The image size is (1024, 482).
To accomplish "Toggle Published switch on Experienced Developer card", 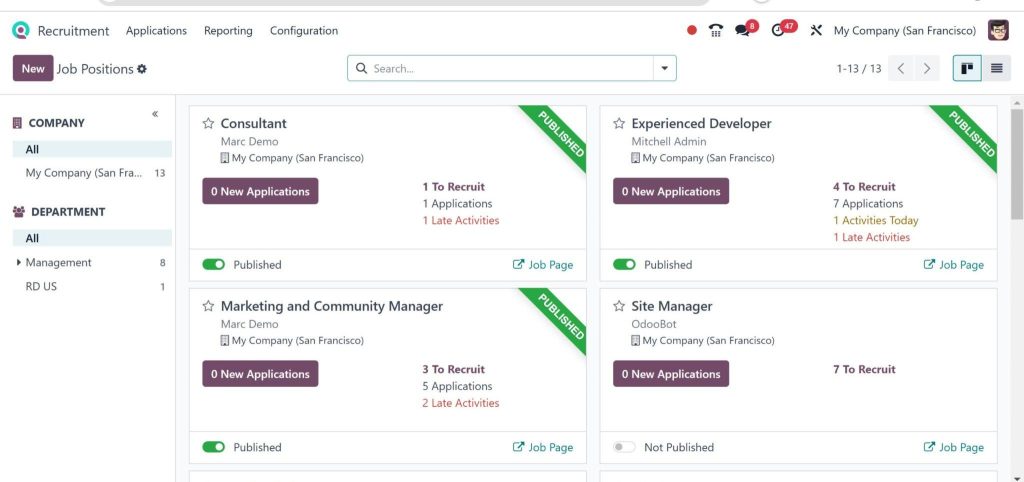I will pos(624,265).
